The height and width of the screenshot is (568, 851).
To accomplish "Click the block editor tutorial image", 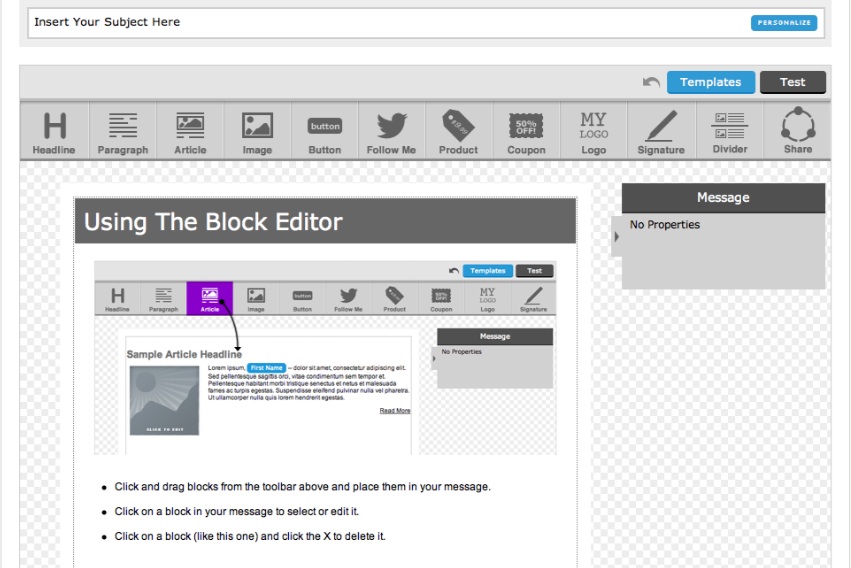I will point(325,358).
